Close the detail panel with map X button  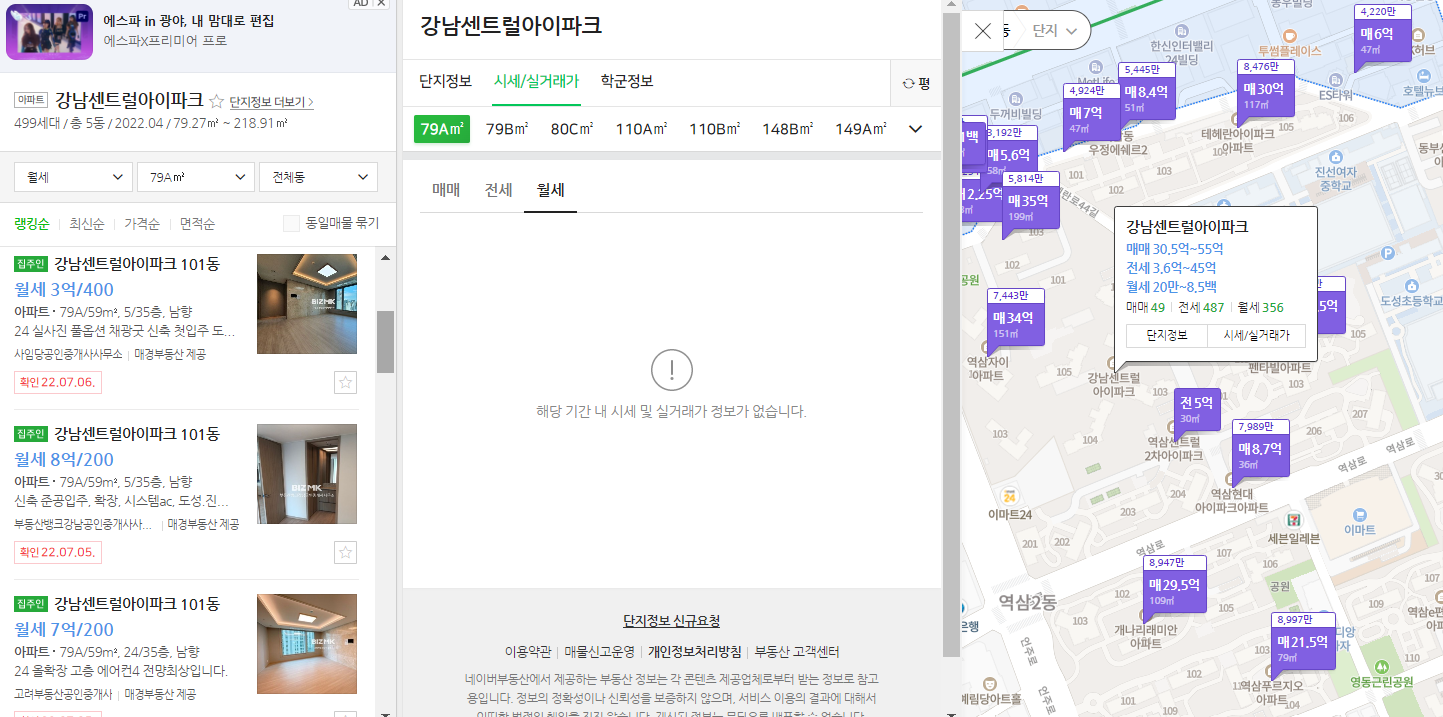coord(983,31)
